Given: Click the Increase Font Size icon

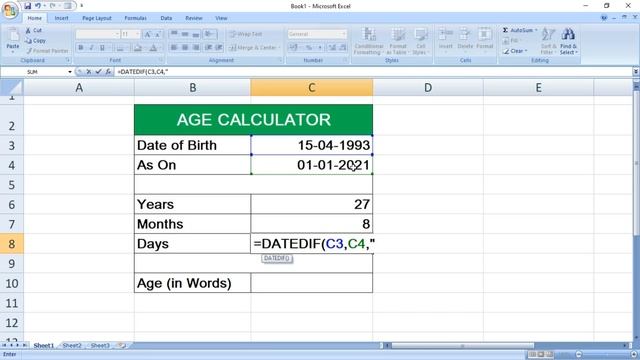Looking at the screenshot, I should tap(148, 34).
